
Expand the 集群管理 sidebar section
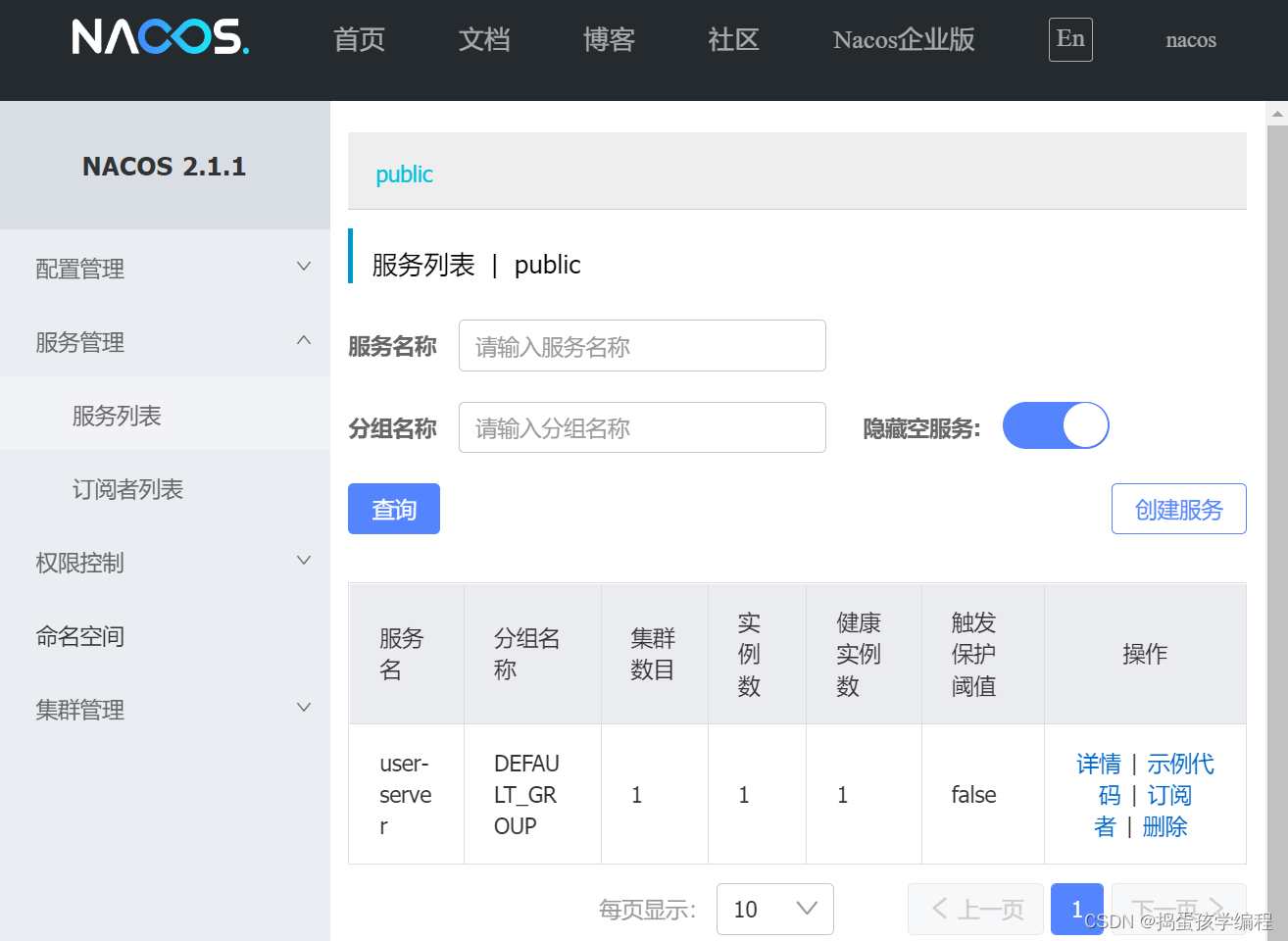tap(165, 709)
